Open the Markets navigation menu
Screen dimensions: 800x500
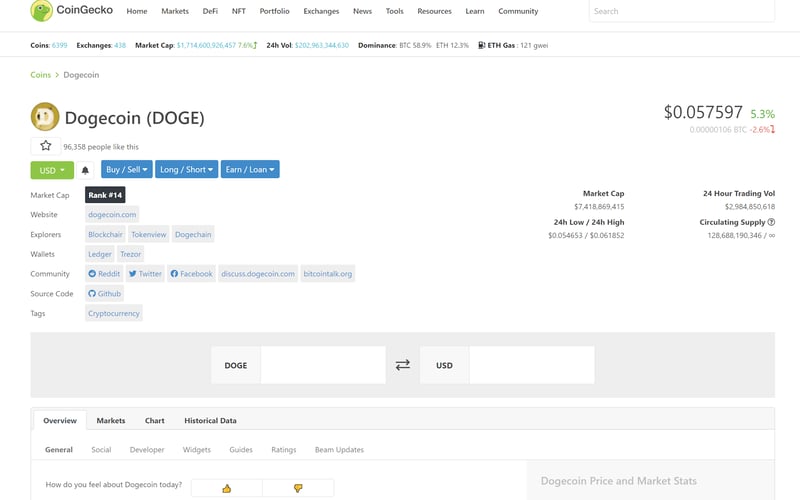point(175,11)
